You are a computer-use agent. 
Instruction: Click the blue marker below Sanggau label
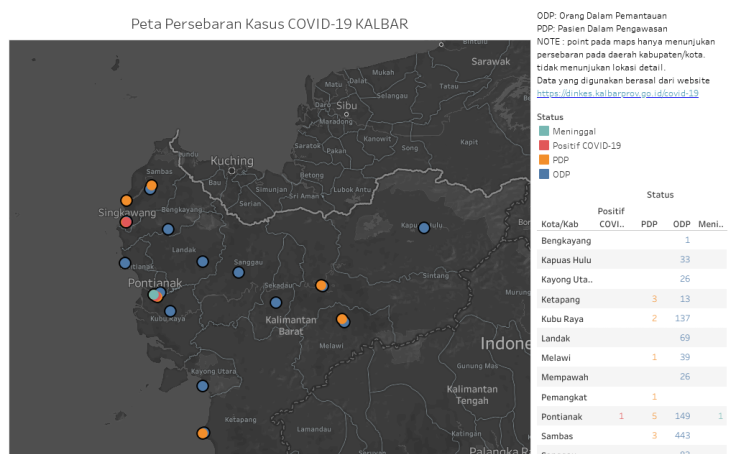[239, 272]
